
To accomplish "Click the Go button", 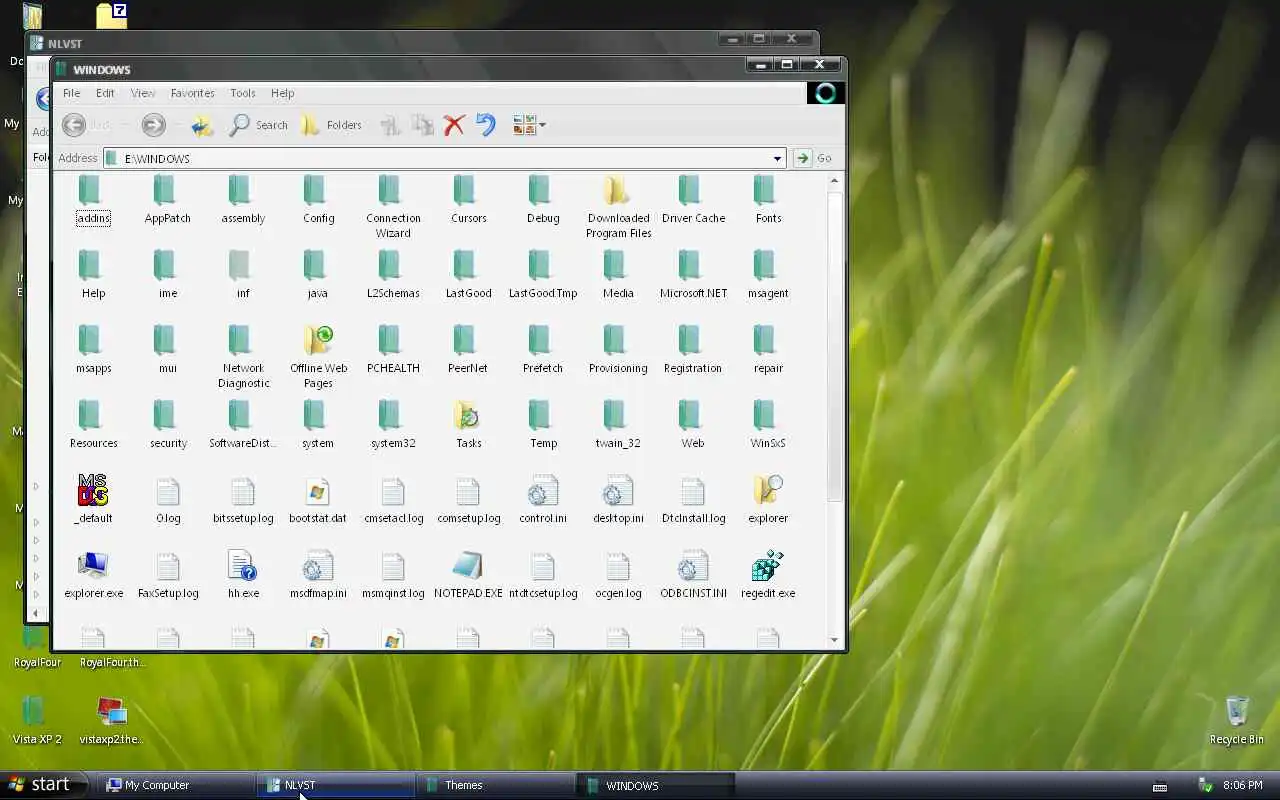I will click(813, 158).
